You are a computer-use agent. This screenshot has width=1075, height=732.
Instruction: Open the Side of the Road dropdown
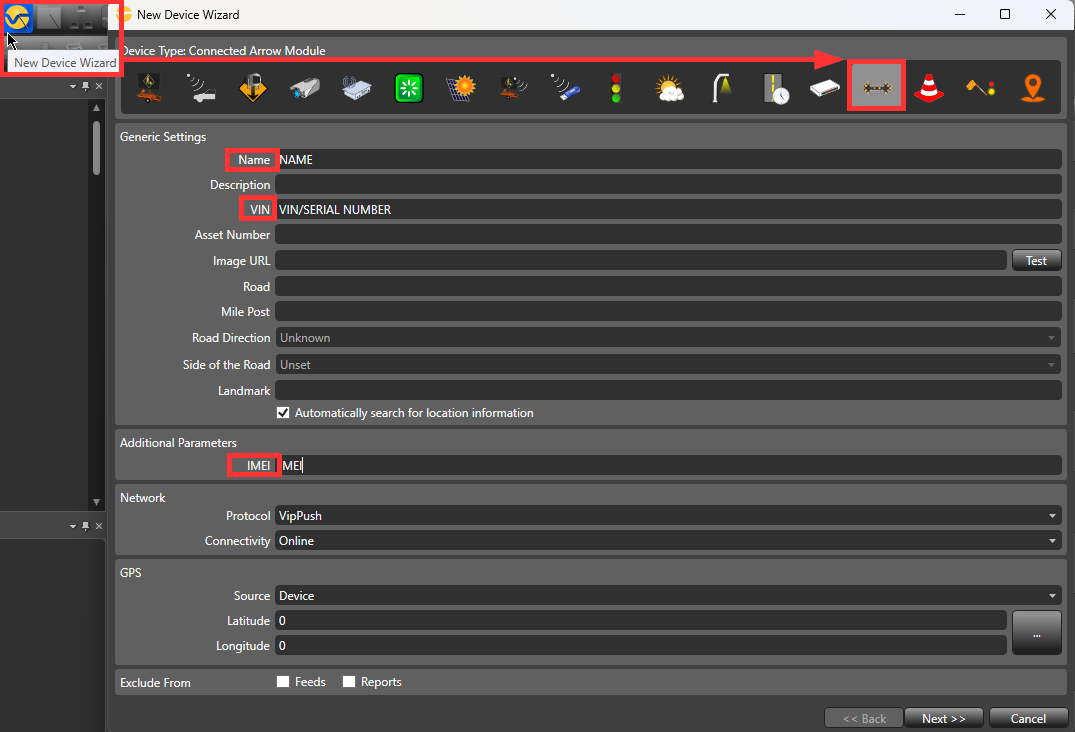1052,364
